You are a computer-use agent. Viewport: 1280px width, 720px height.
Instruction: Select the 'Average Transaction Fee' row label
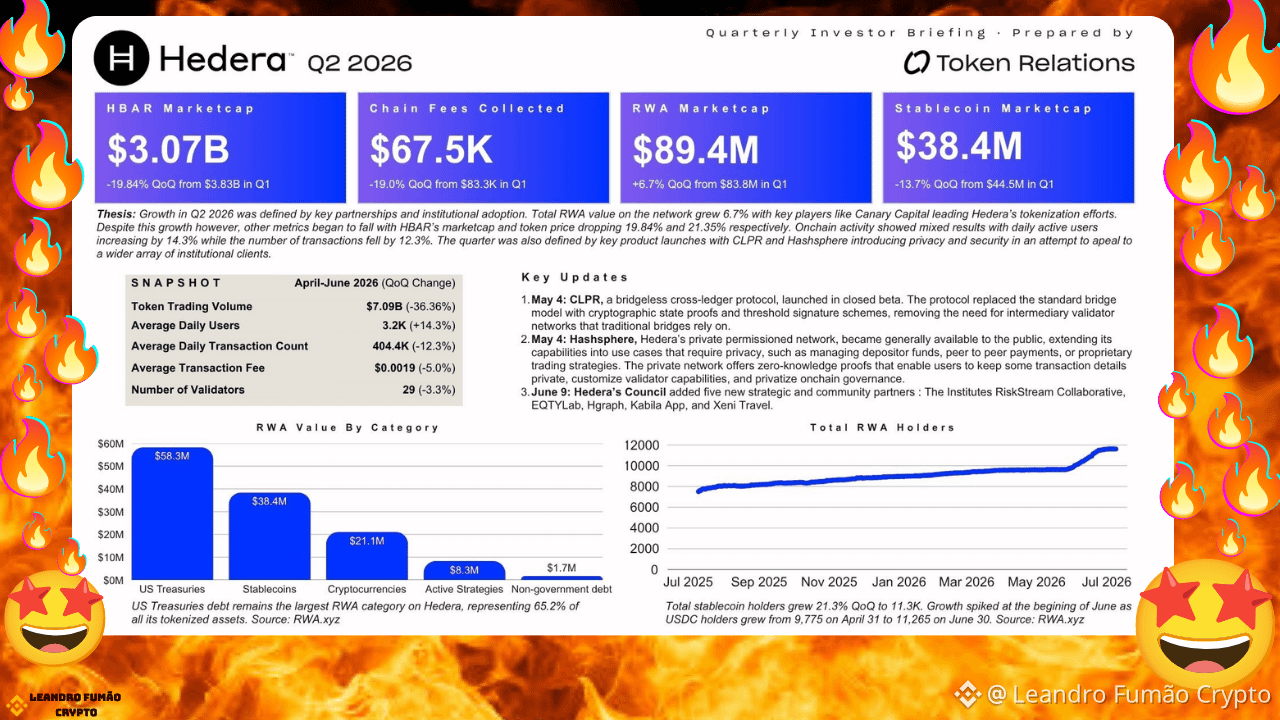pos(197,368)
